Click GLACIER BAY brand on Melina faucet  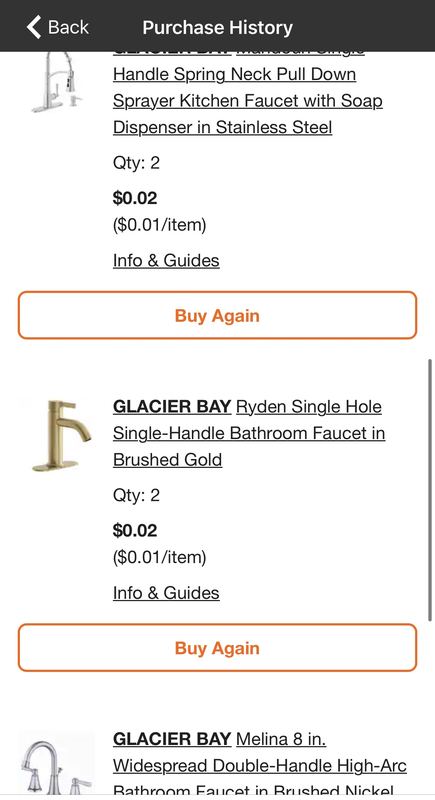click(172, 739)
